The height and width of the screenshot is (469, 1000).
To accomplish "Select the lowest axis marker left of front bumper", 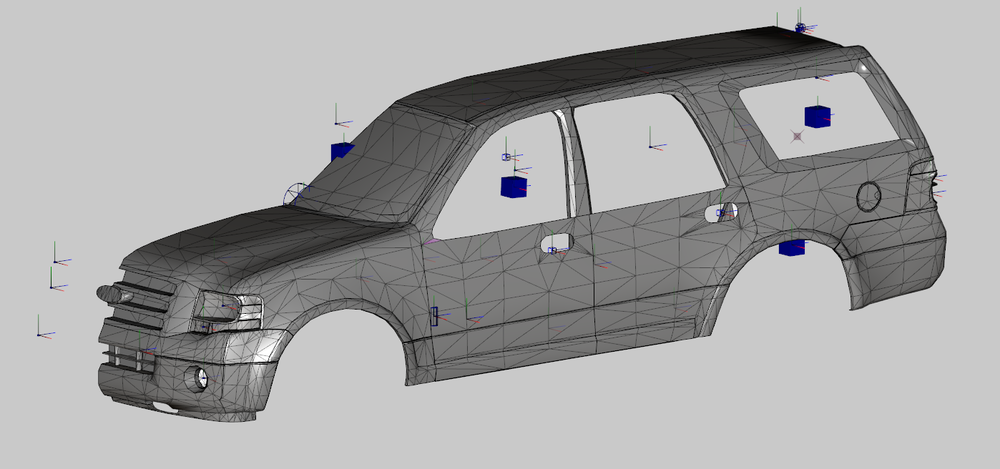I will click(40, 333).
